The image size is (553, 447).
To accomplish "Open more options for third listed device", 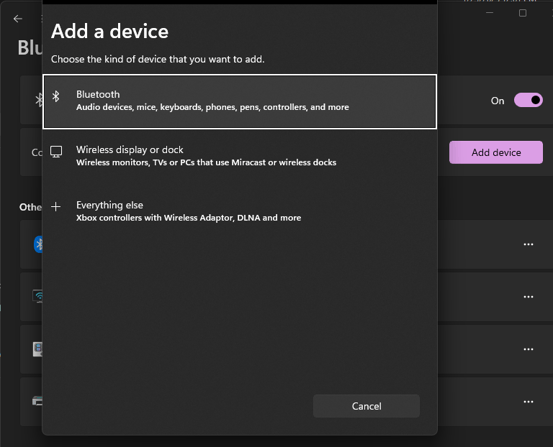I will coord(528,349).
